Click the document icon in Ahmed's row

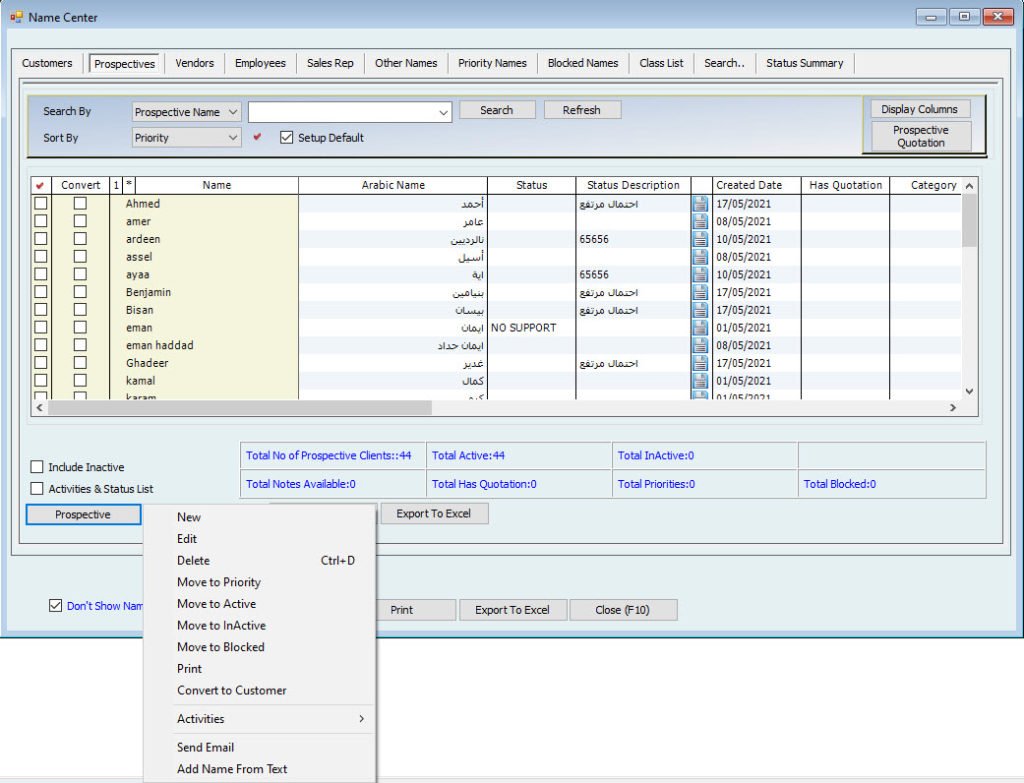[700, 204]
